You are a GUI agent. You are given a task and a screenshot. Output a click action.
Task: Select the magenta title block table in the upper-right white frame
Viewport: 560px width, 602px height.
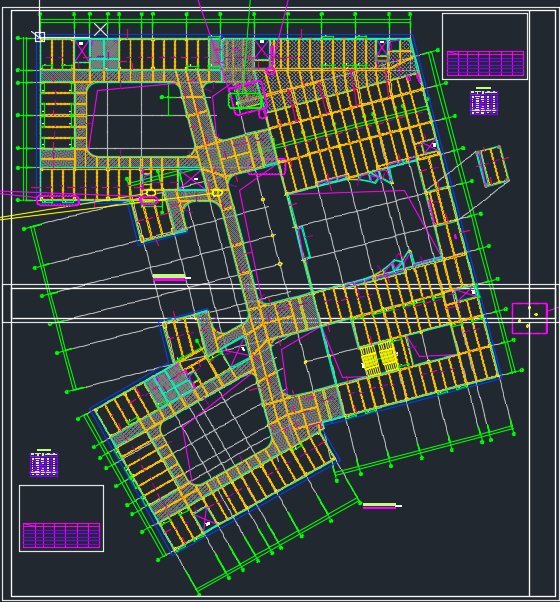click(x=485, y=63)
